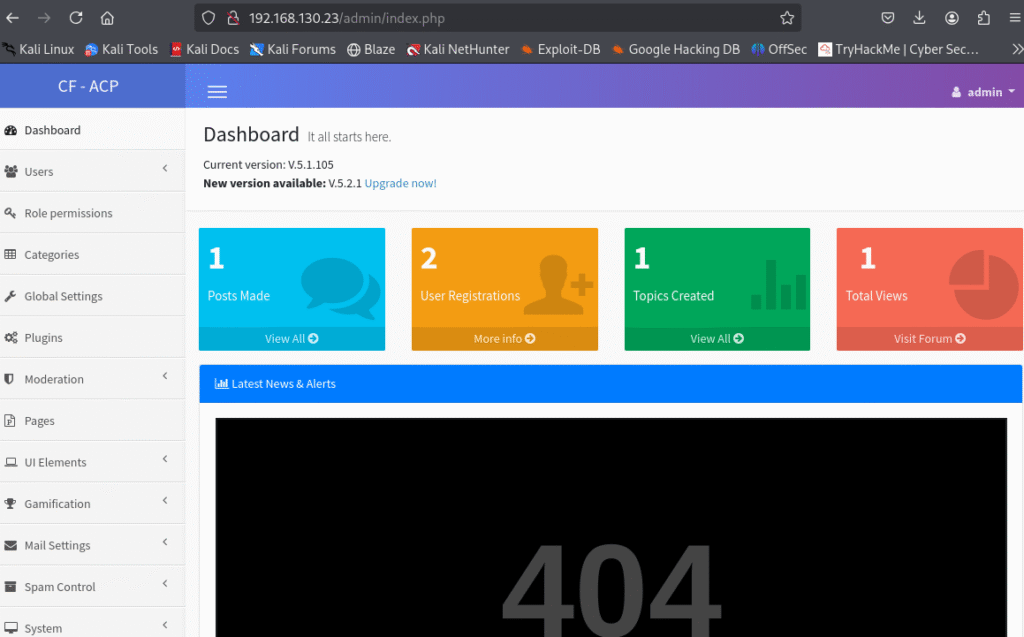Click the Global Settings wrench icon
1024x637 pixels.
11,296
